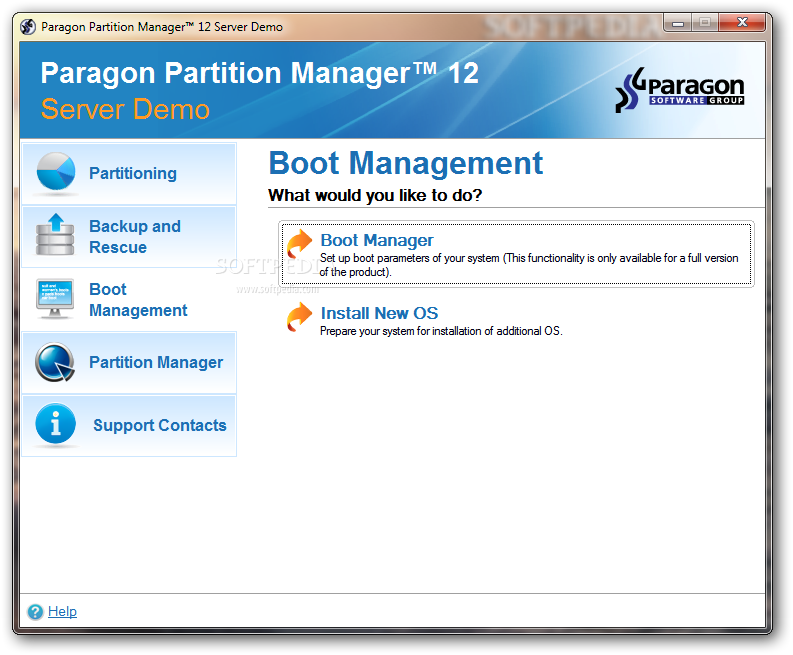
Task: Click the blue Help question mark icon
Action: (x=35, y=612)
